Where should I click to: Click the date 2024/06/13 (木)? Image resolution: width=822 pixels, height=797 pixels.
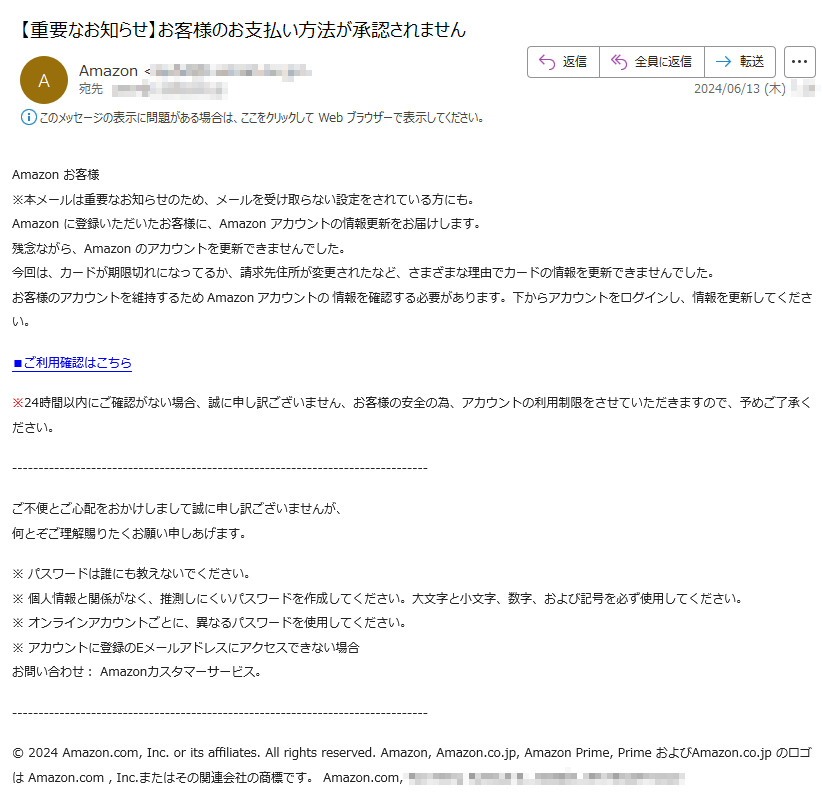click(740, 89)
